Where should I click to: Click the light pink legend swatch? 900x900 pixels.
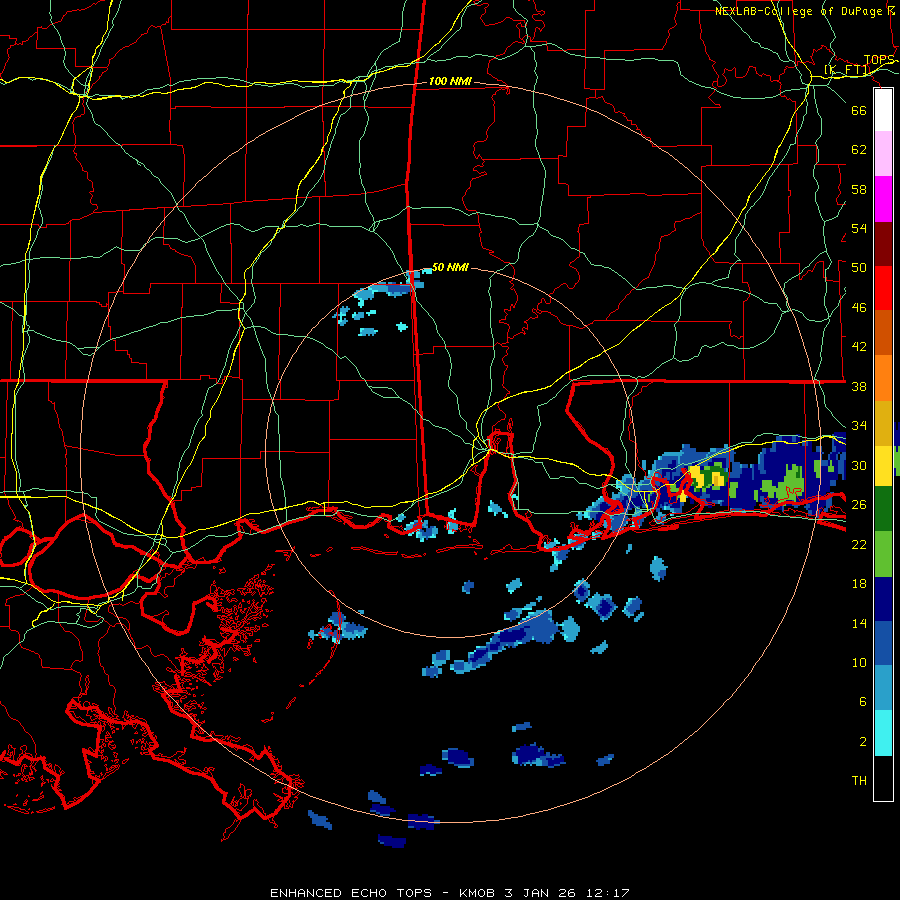pos(883,154)
